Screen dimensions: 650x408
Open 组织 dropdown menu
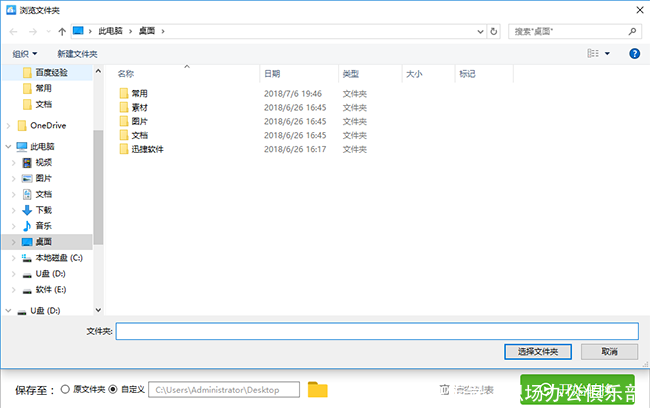tap(25, 53)
